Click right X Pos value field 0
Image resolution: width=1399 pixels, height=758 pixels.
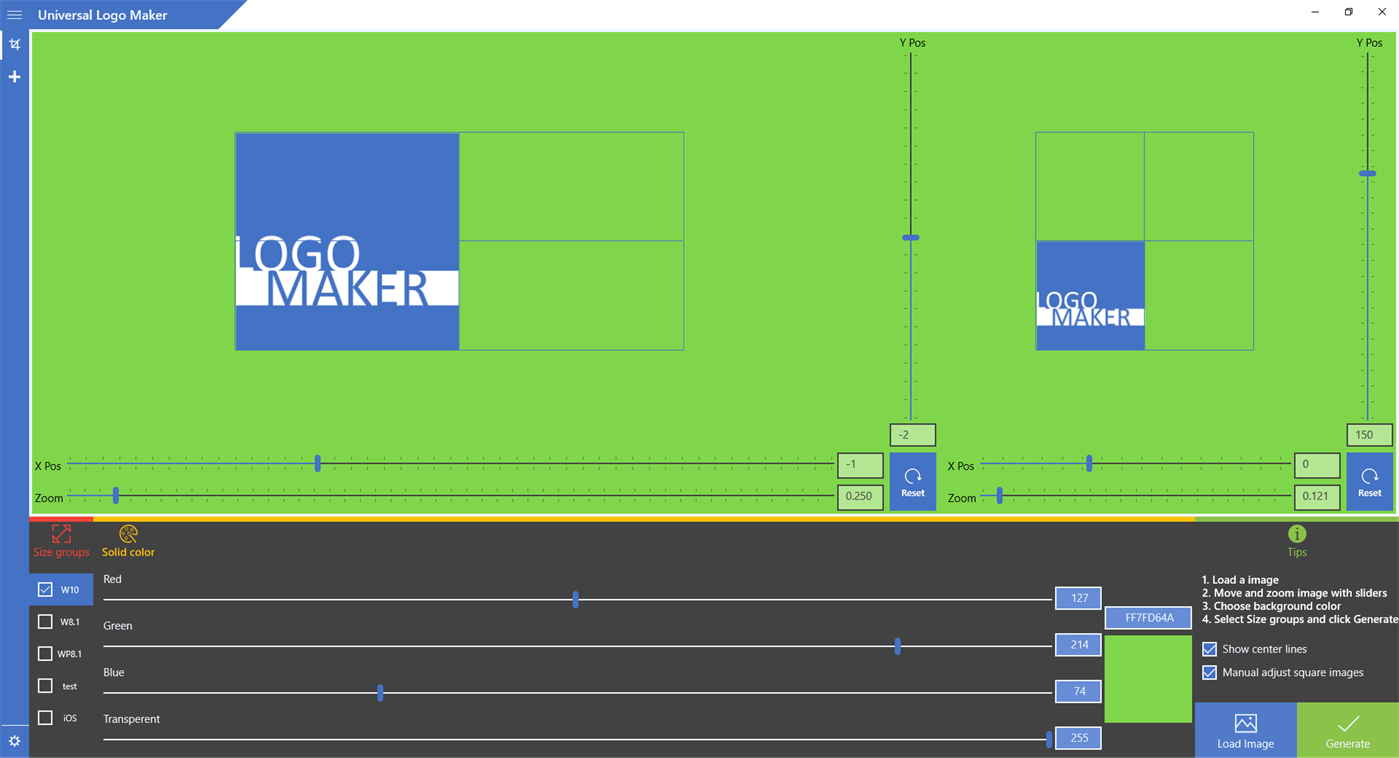coord(1317,465)
